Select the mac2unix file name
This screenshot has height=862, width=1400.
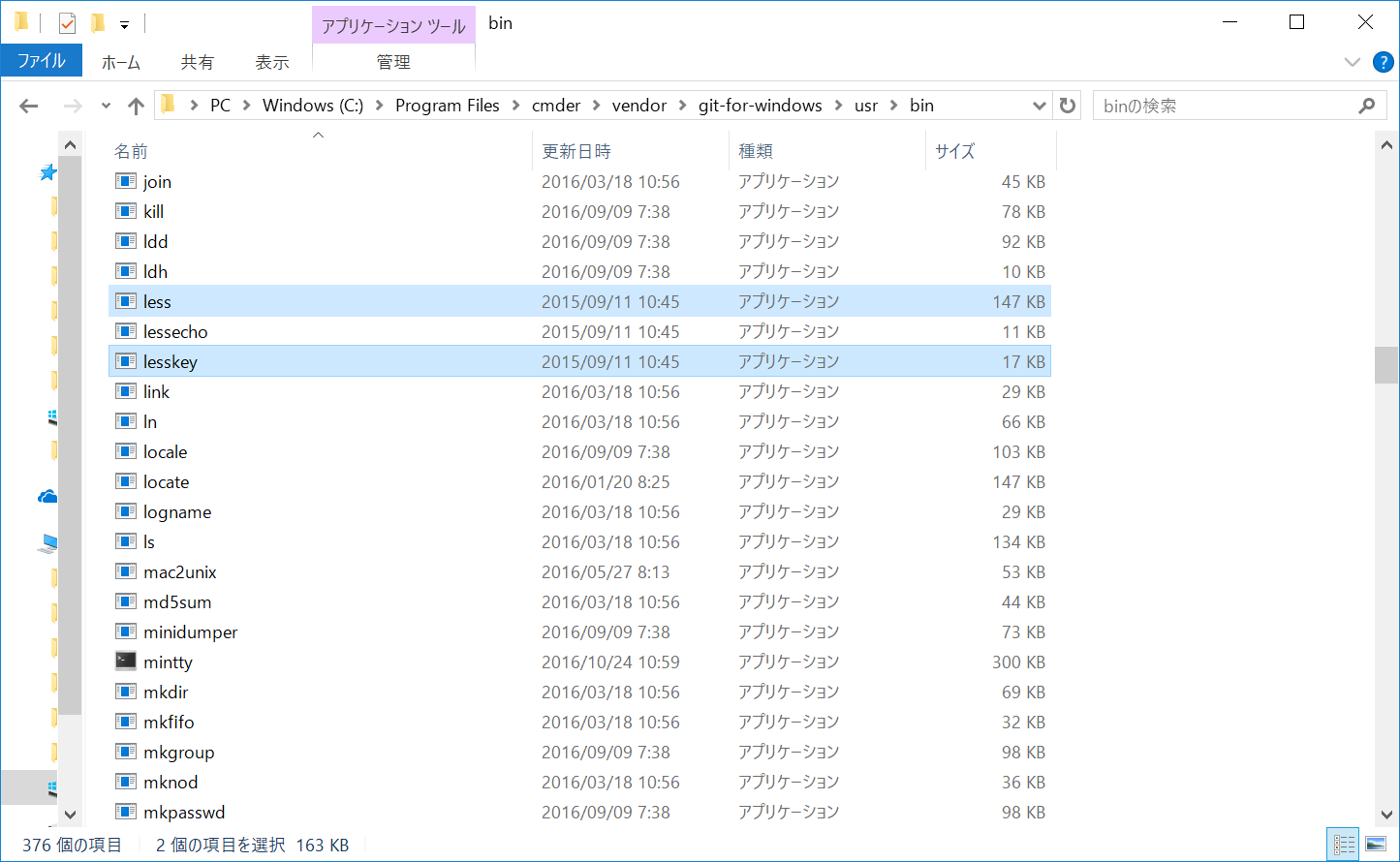coord(180,572)
